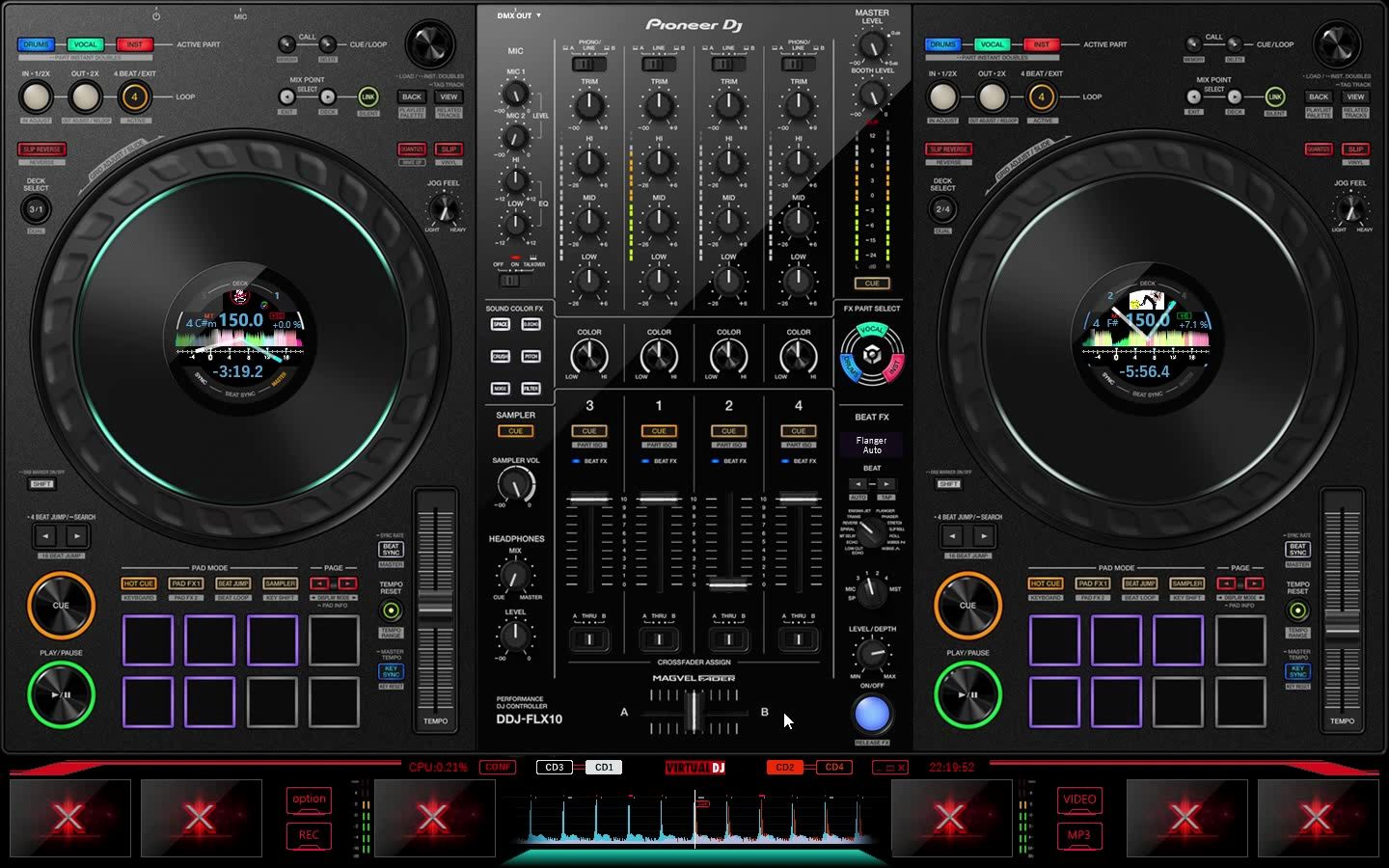The width and height of the screenshot is (1389, 868).
Task: Click right deck DECK SELECT 2/4 button
Action: tap(942, 209)
